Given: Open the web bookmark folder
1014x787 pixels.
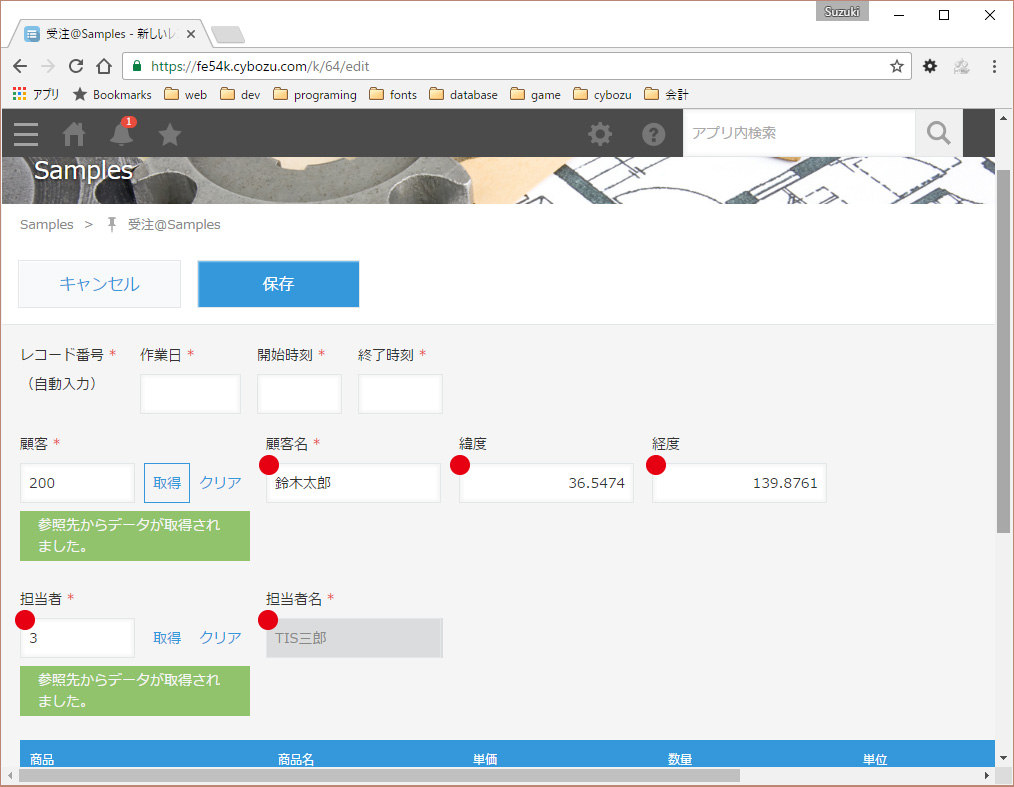Looking at the screenshot, I should pyautogui.click(x=186, y=94).
